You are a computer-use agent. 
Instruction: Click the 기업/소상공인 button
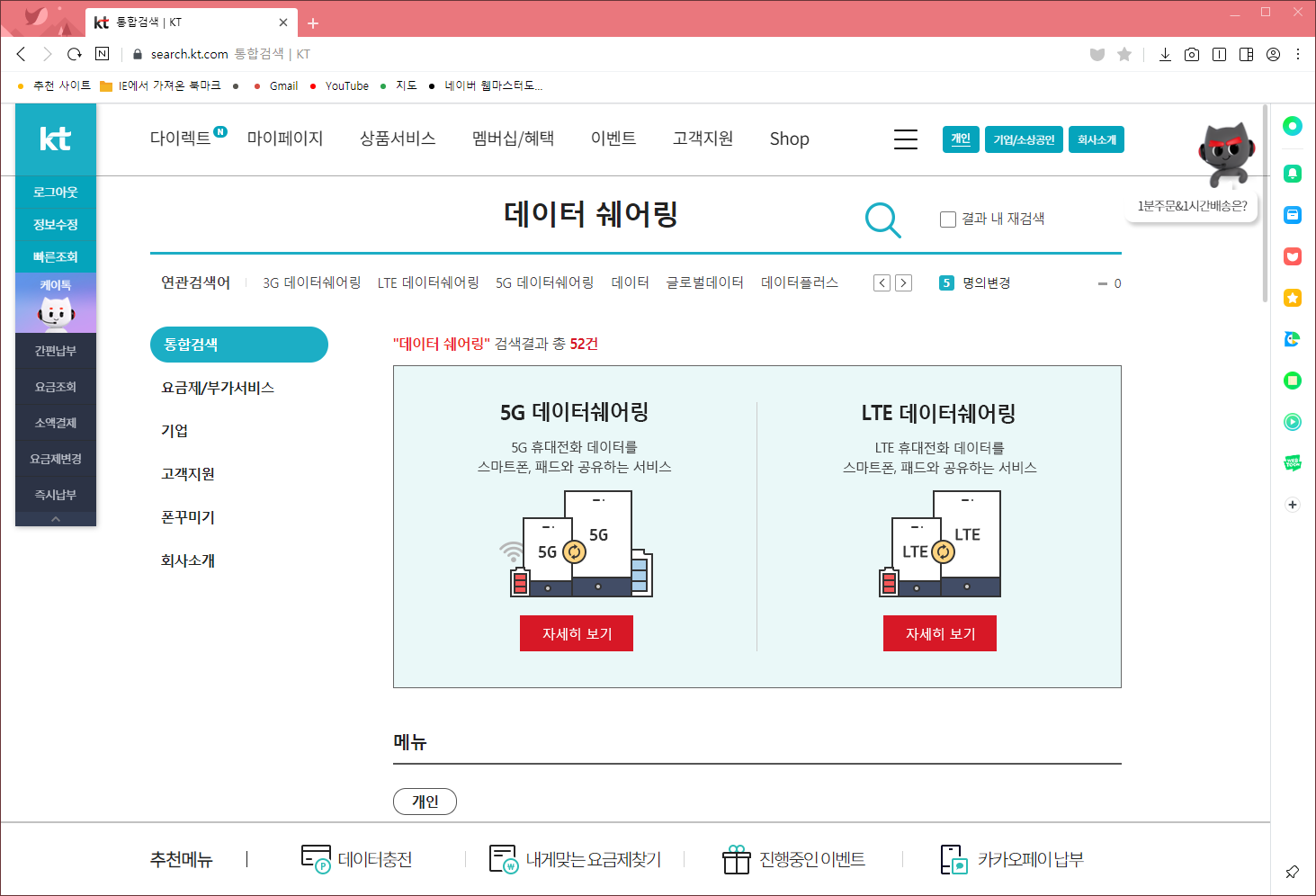pyautogui.click(x=1024, y=139)
